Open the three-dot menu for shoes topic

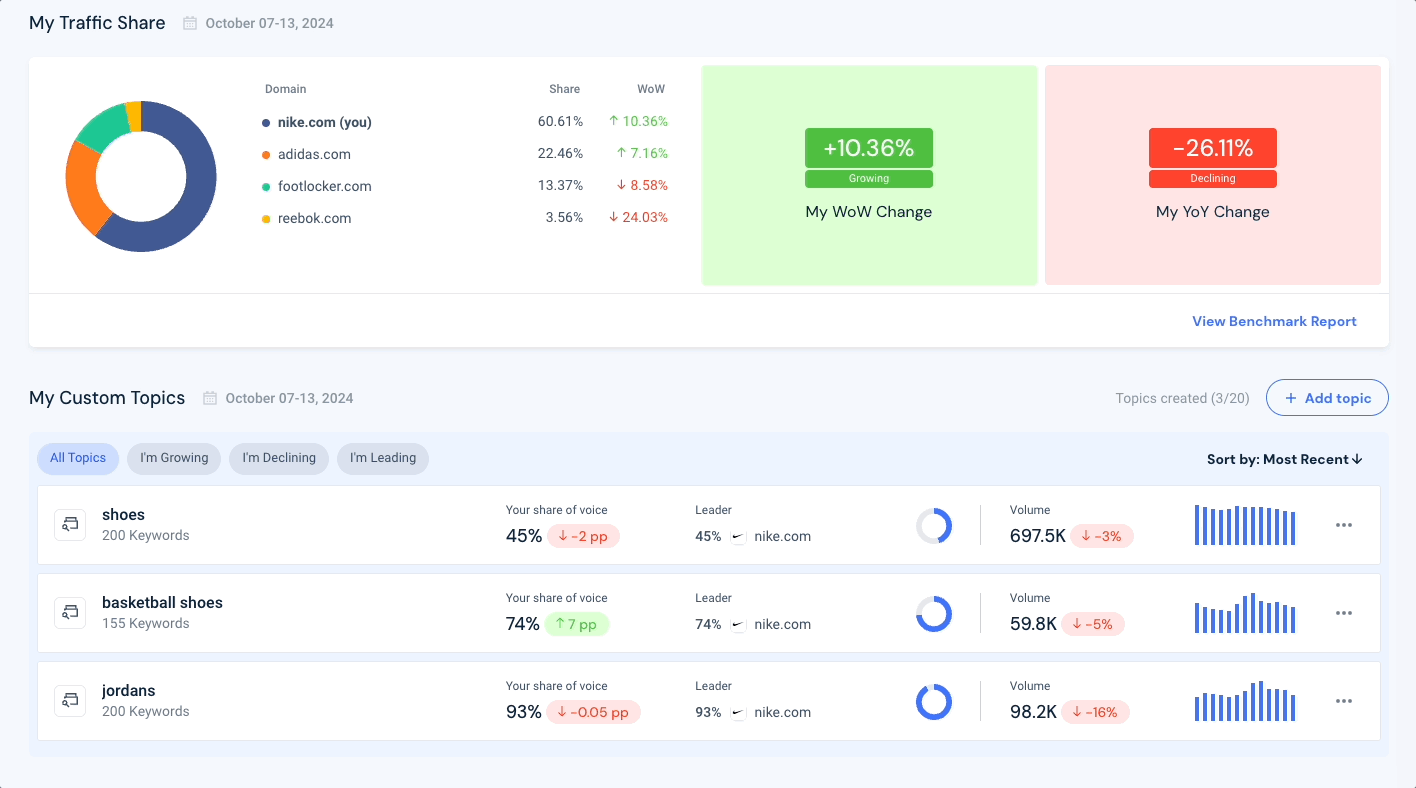[1344, 525]
